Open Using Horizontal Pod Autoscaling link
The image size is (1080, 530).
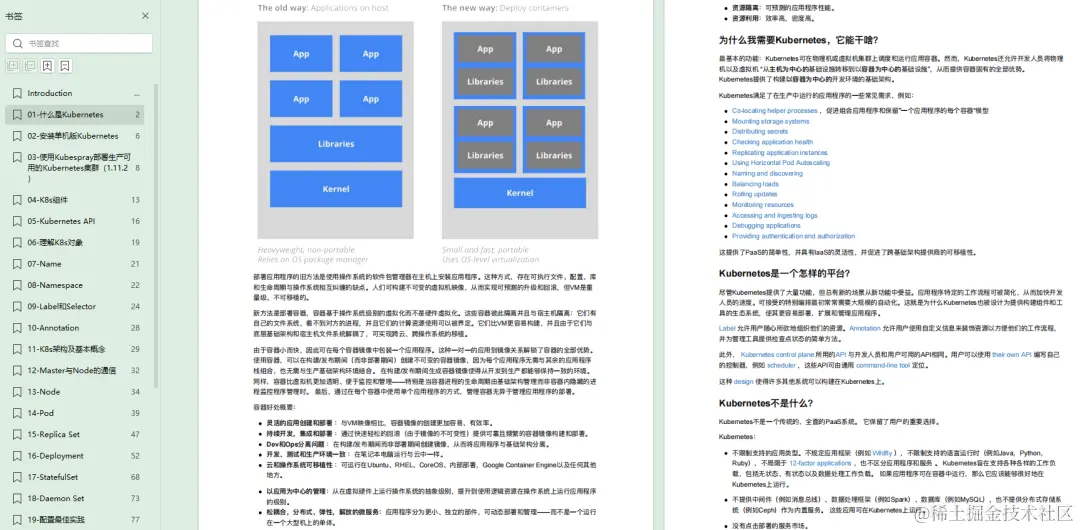(x=780, y=163)
